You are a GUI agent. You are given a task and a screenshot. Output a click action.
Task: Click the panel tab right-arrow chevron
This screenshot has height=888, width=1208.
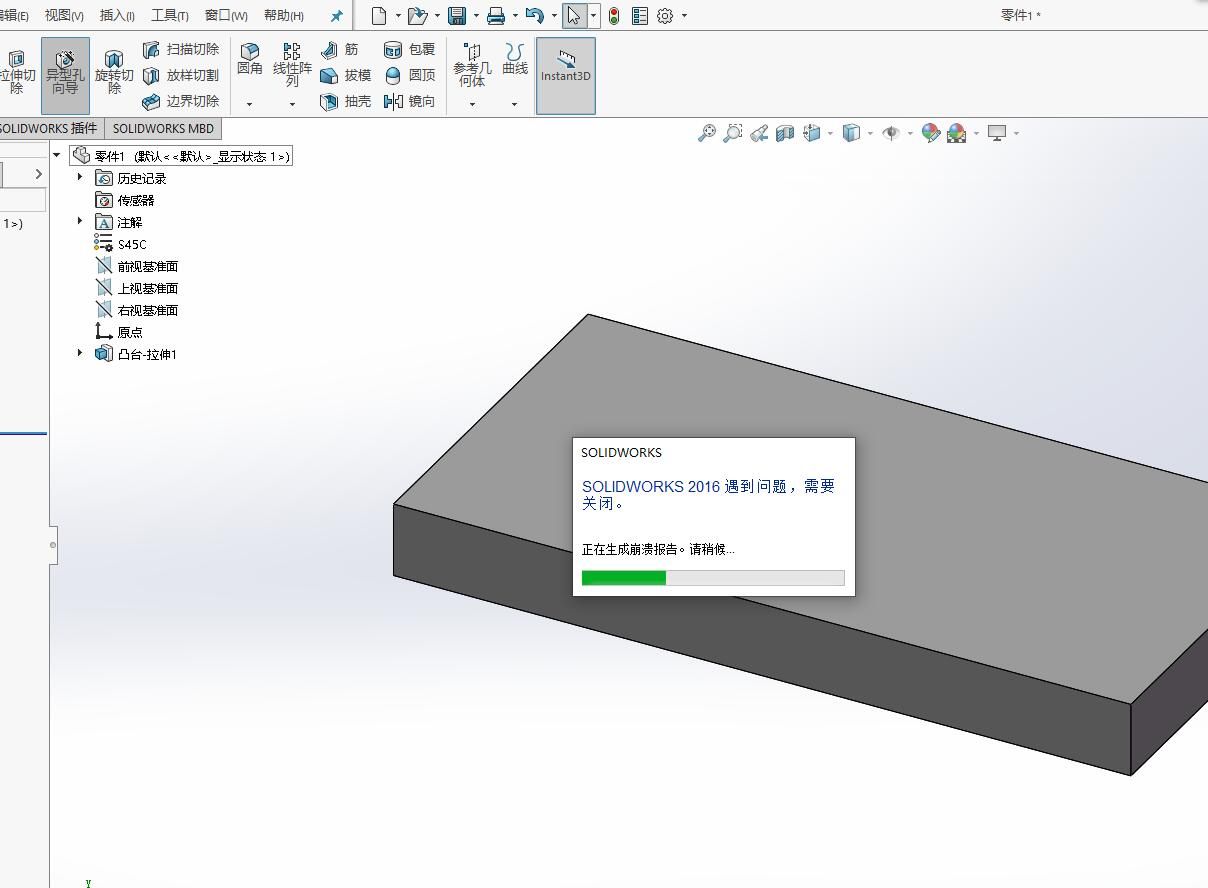click(x=38, y=174)
